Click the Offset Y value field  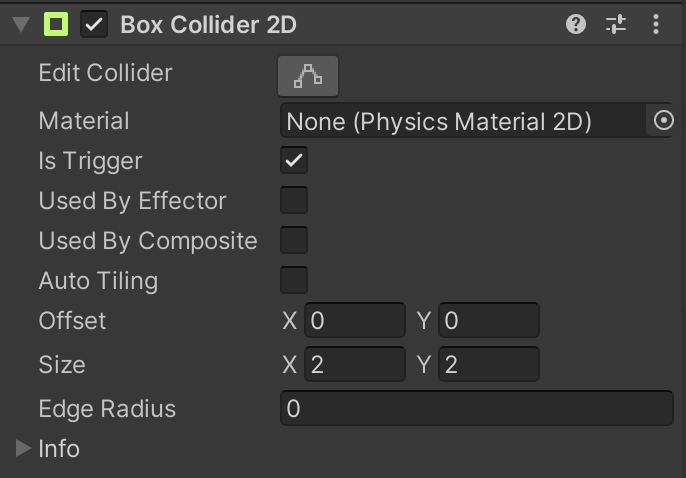pos(489,321)
